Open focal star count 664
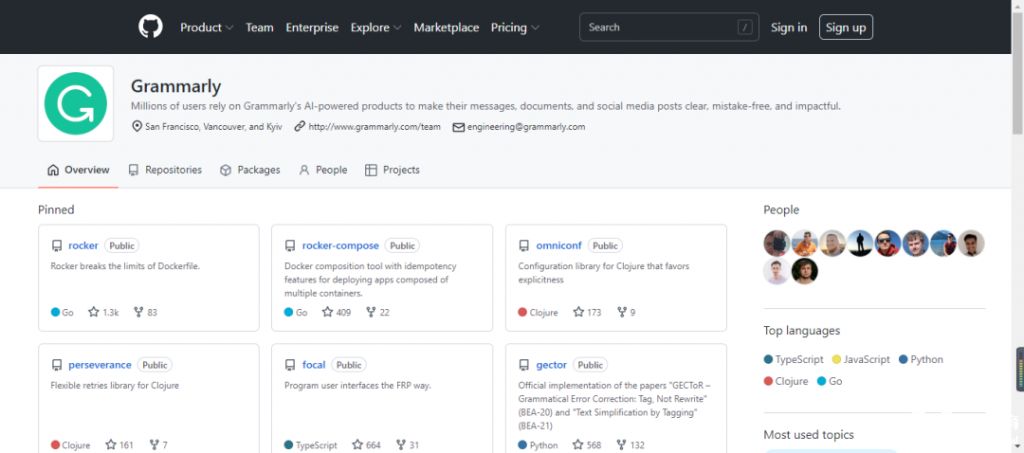Image resolution: width=1024 pixels, height=453 pixels. pos(366,445)
